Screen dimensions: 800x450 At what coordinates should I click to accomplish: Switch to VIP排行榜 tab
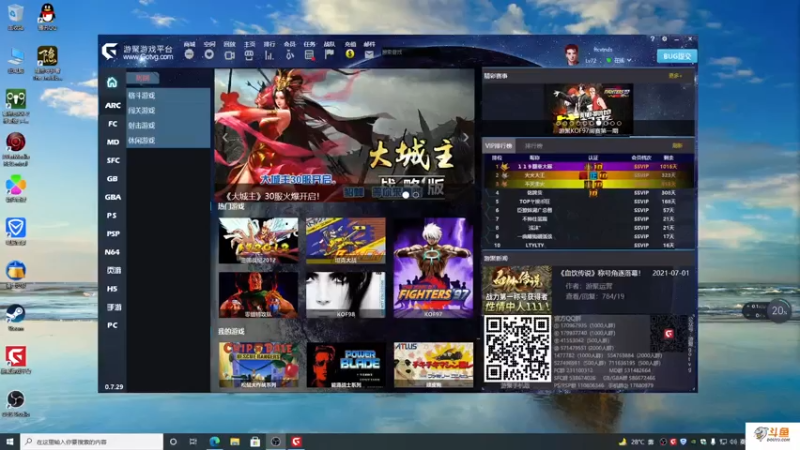[x=498, y=146]
